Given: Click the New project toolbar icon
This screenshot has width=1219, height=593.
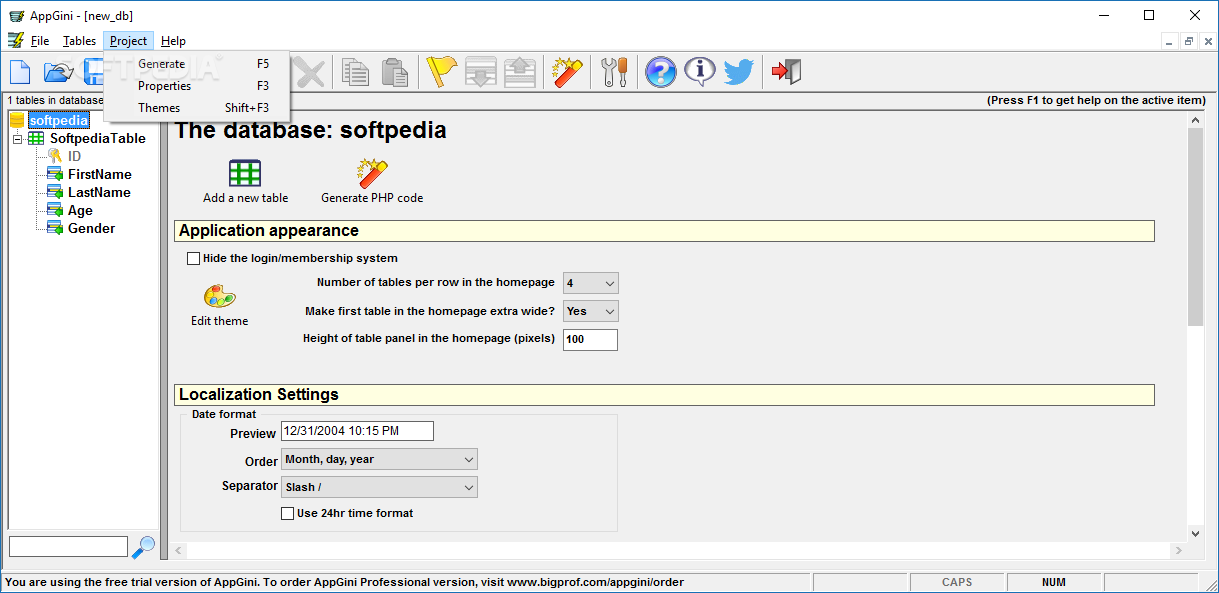Looking at the screenshot, I should 20,72.
